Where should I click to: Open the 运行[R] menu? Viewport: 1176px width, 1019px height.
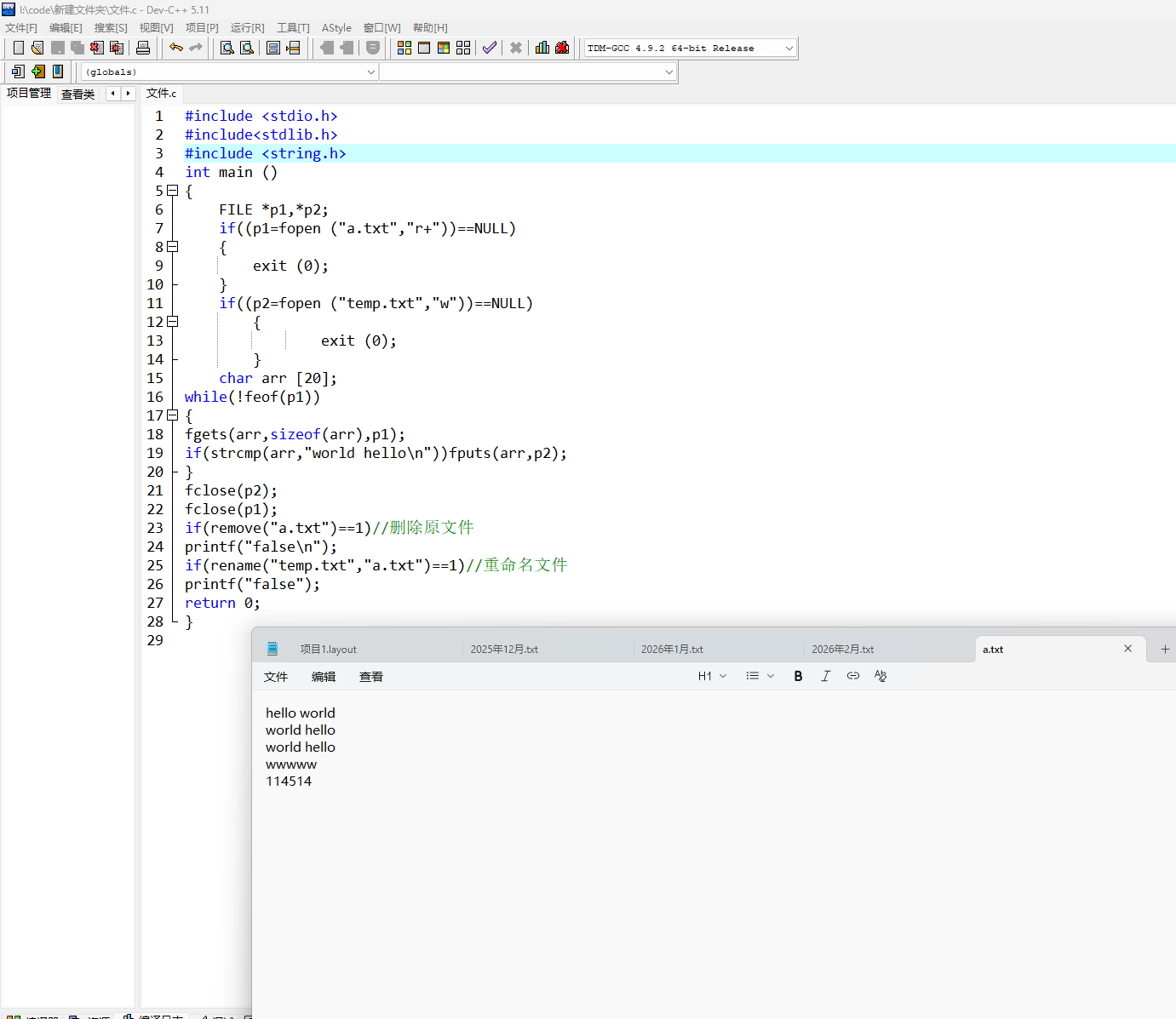[247, 28]
